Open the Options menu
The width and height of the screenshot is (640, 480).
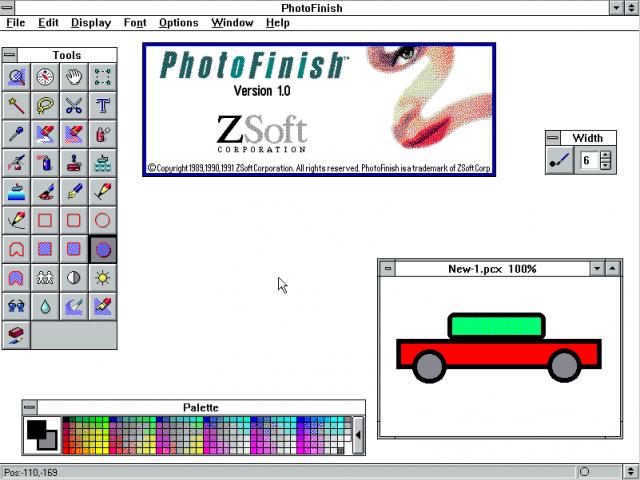pos(178,23)
